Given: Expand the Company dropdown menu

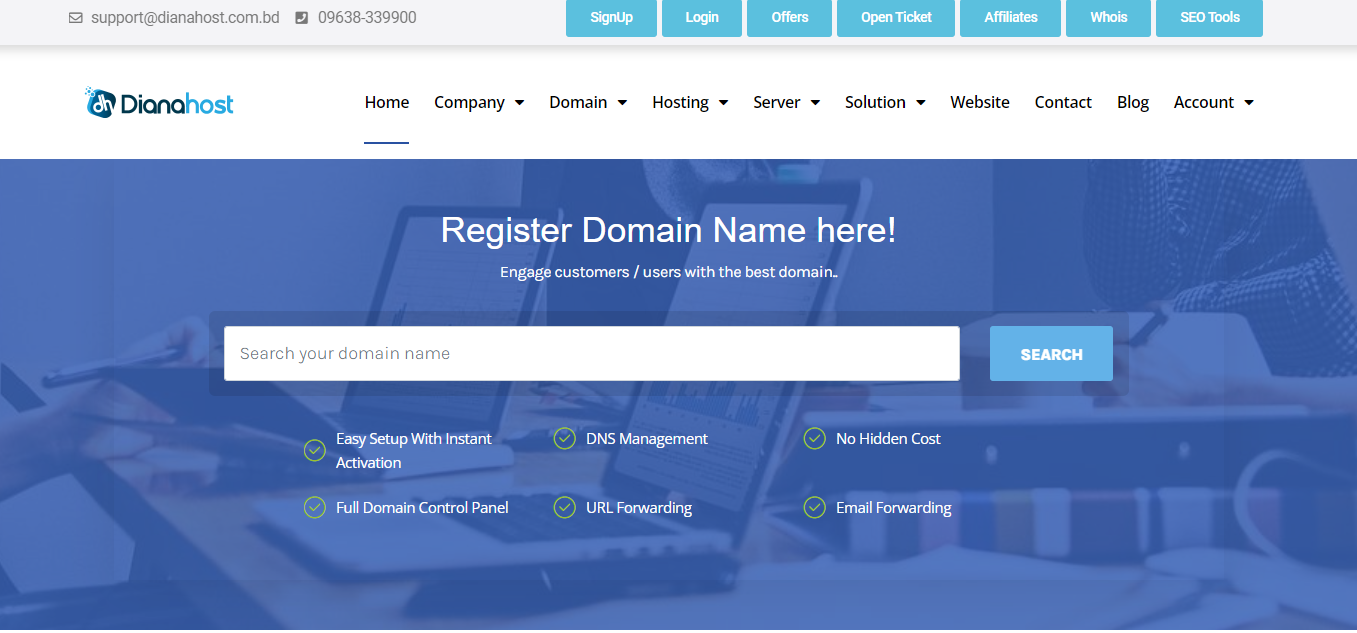Looking at the screenshot, I should point(479,102).
